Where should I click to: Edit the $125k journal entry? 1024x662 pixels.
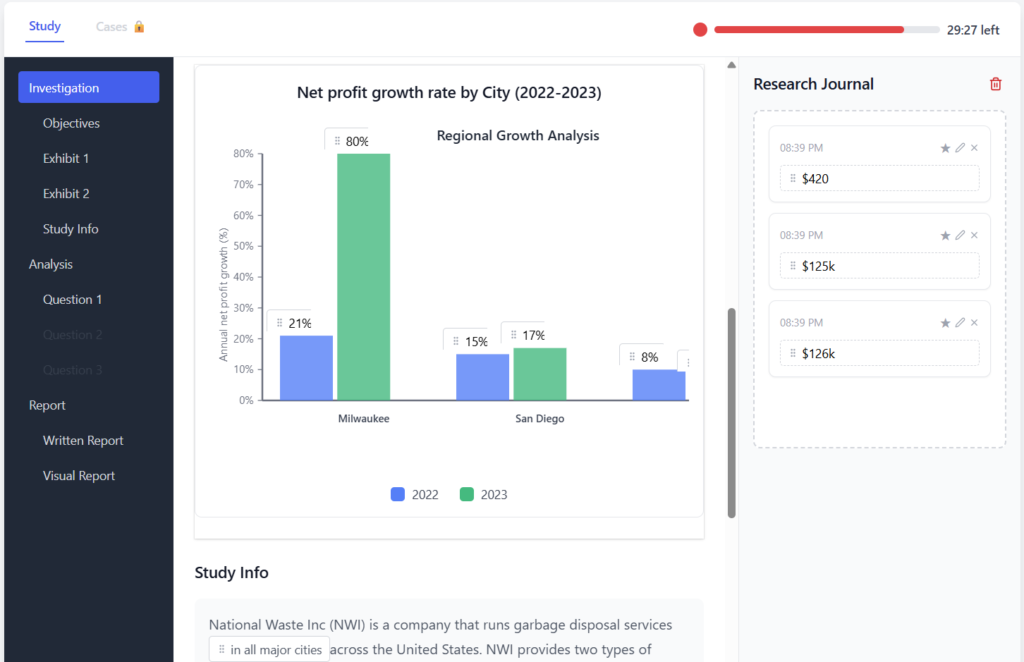[x=960, y=236]
